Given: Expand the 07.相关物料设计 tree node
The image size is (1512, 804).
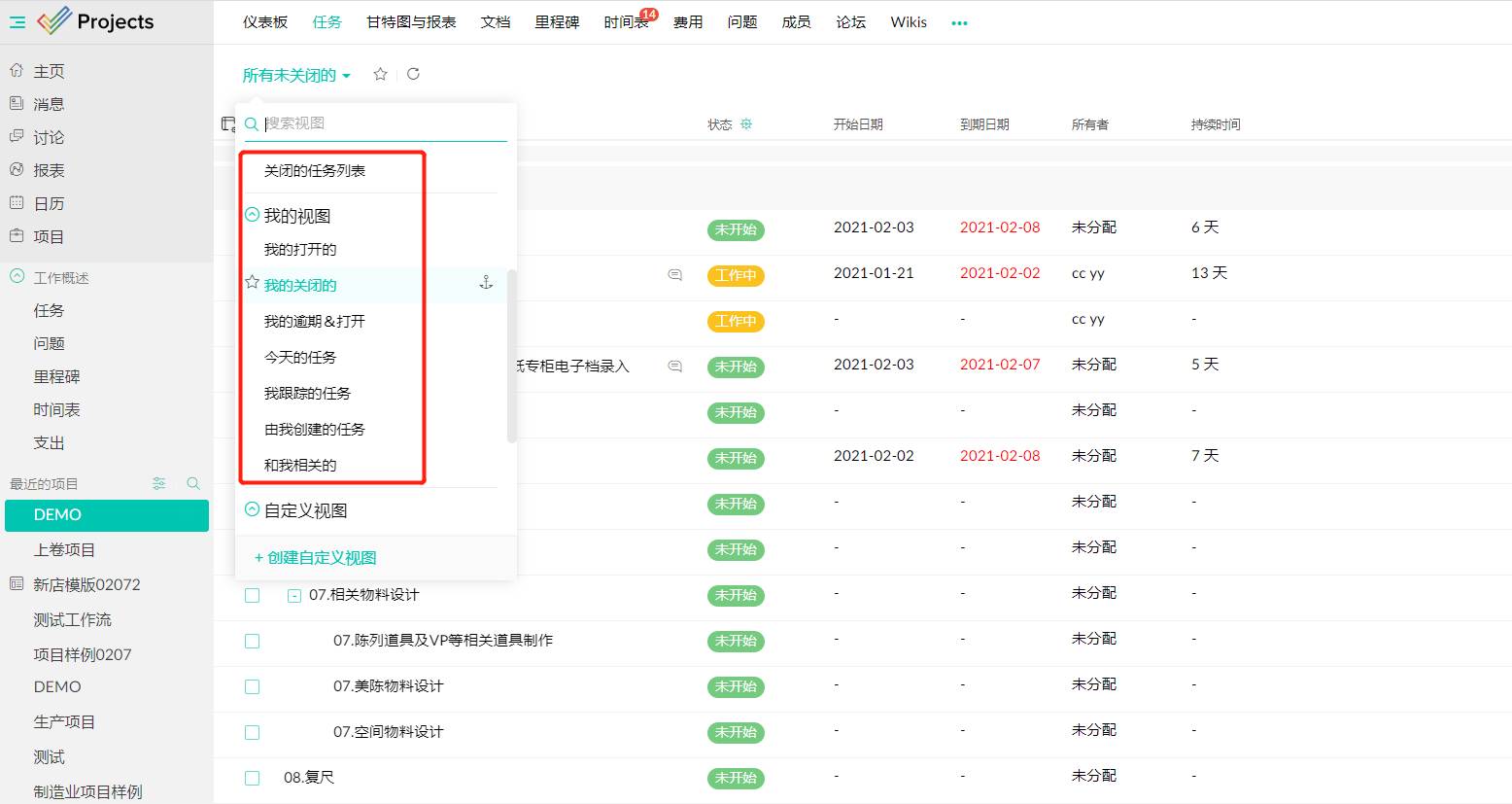Looking at the screenshot, I should click(293, 595).
